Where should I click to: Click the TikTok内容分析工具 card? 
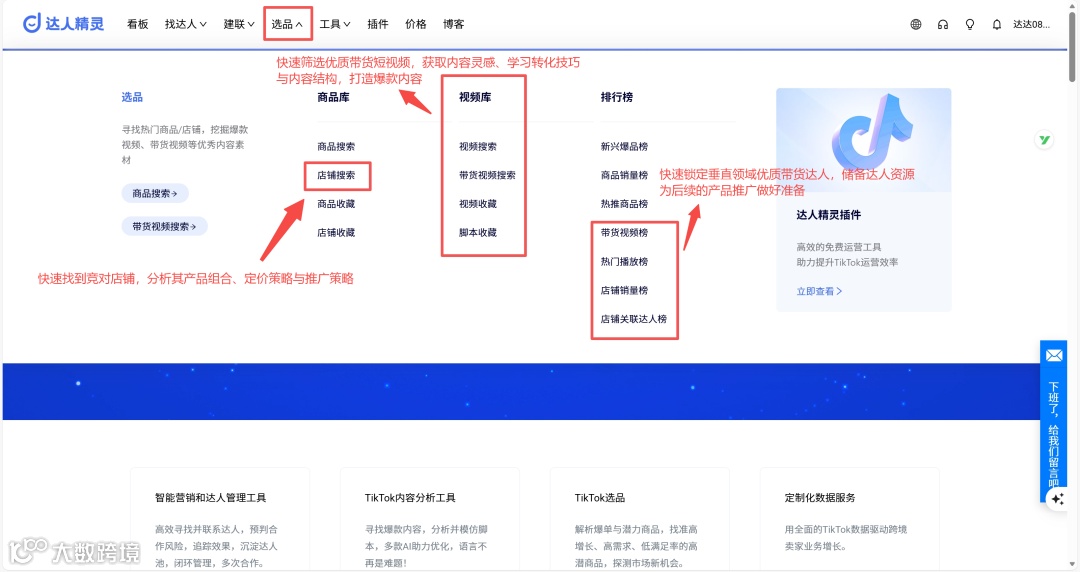click(x=430, y=519)
